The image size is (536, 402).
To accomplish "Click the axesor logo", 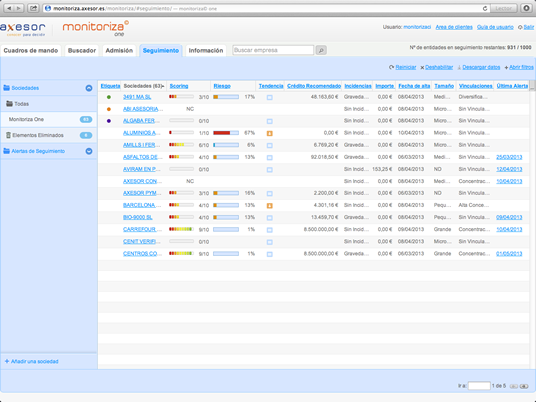I will point(23,29).
